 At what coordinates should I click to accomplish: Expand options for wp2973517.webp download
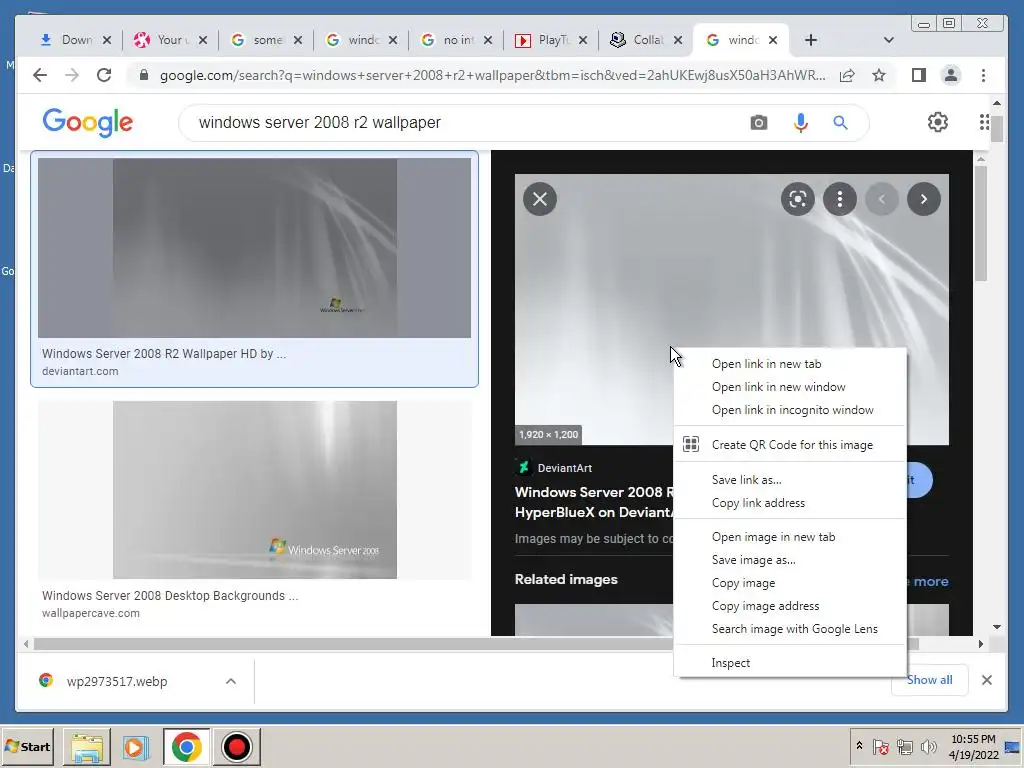(x=231, y=681)
